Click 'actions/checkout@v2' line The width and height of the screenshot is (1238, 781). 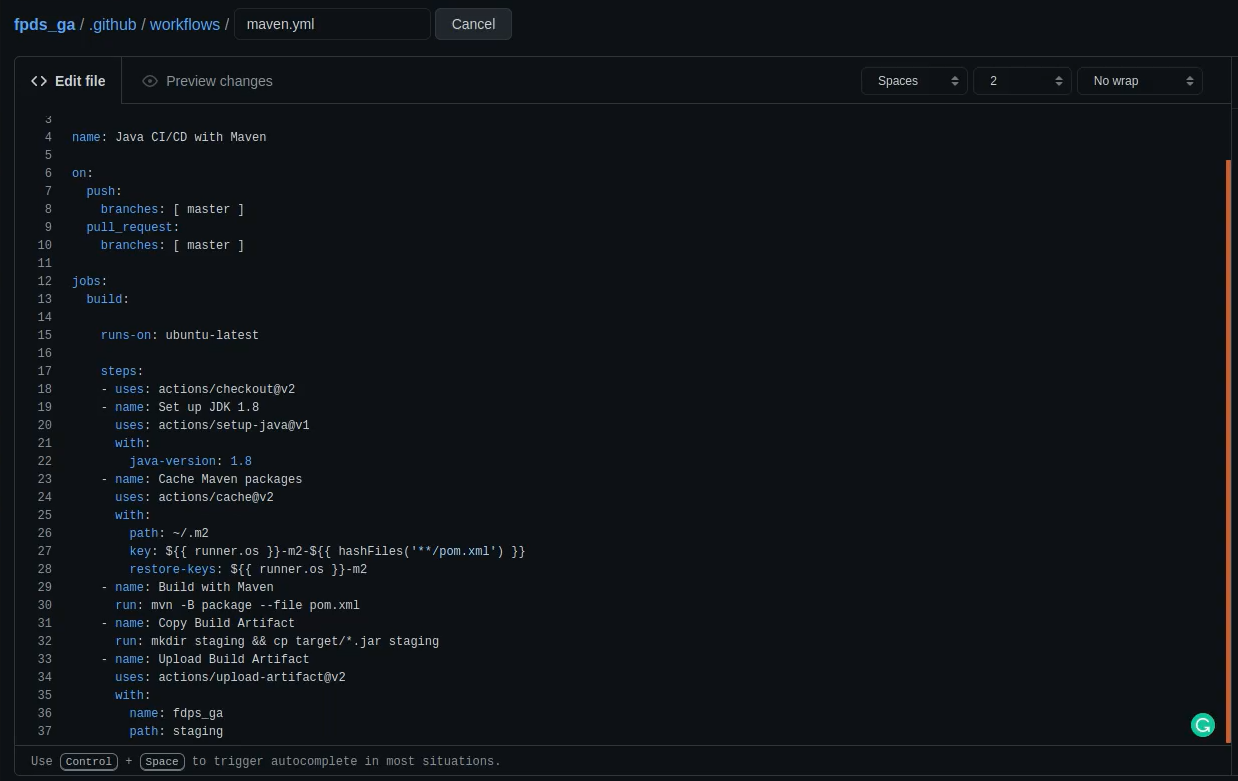tap(198, 389)
